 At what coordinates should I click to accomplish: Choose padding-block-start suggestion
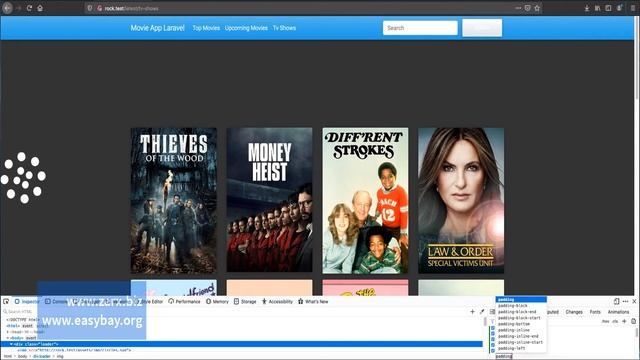pyautogui.click(x=521, y=318)
